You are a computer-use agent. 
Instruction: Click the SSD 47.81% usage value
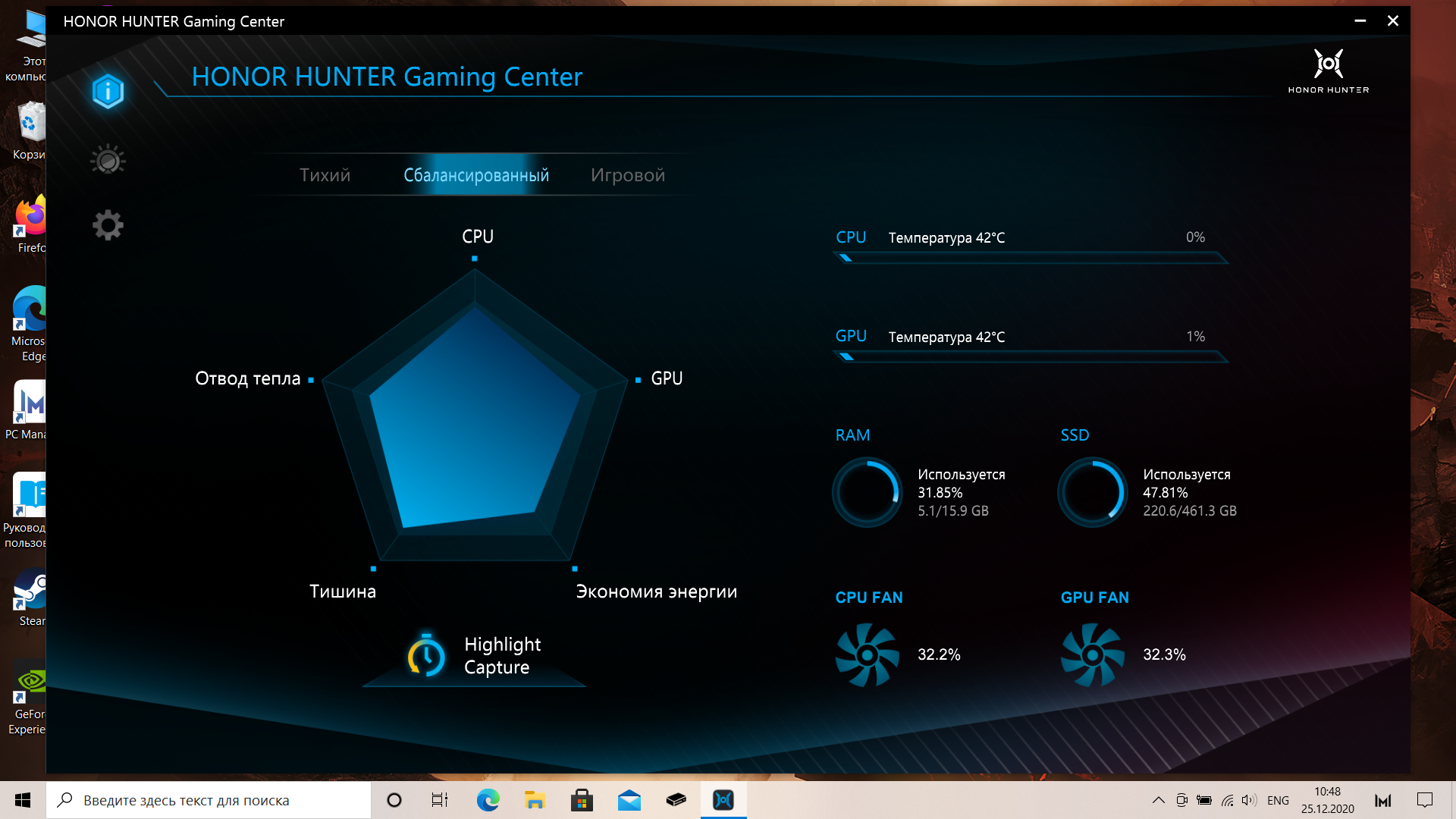tap(1165, 493)
